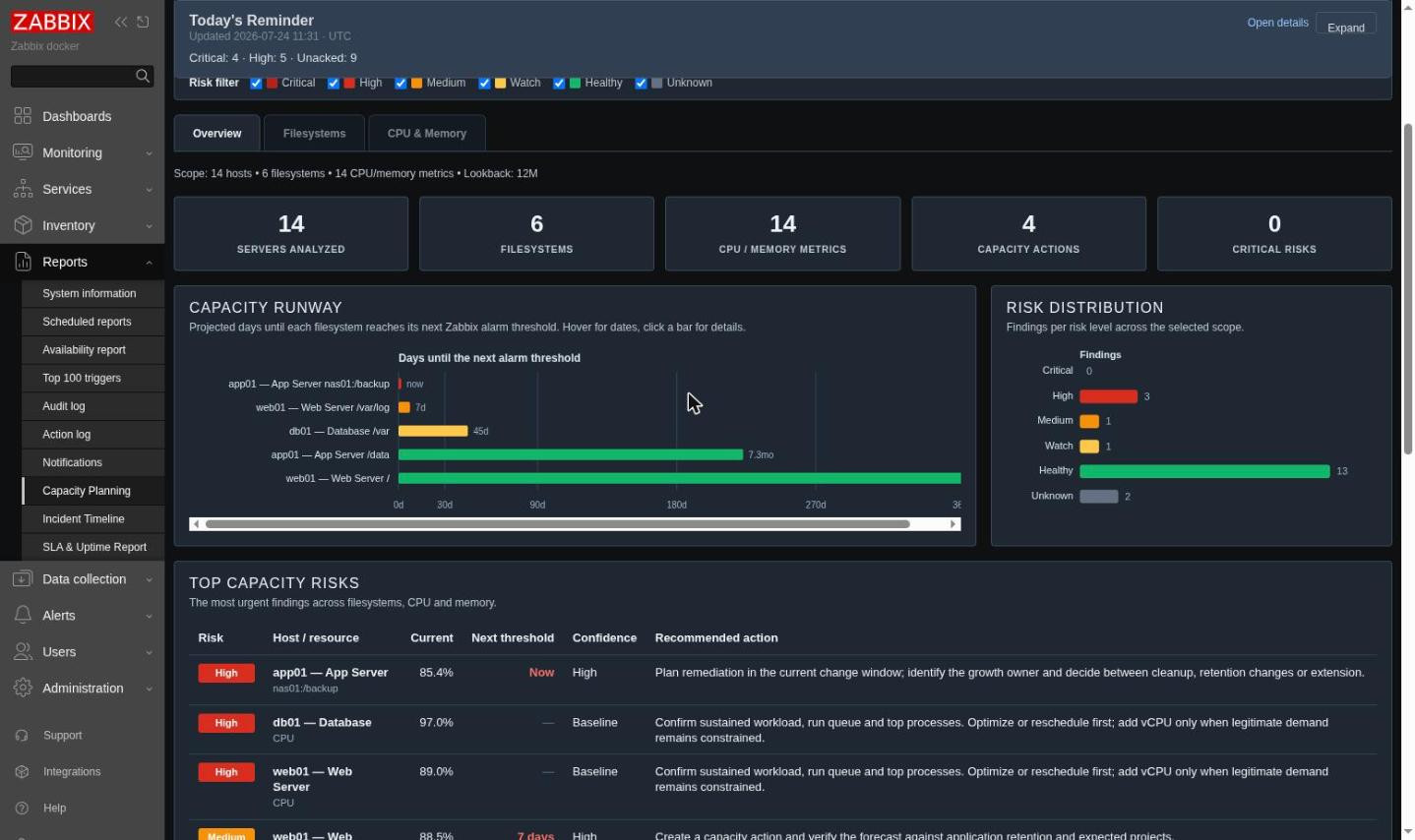Click the Alerts bell icon
Viewport: 1415px width, 840px height.
point(23,616)
